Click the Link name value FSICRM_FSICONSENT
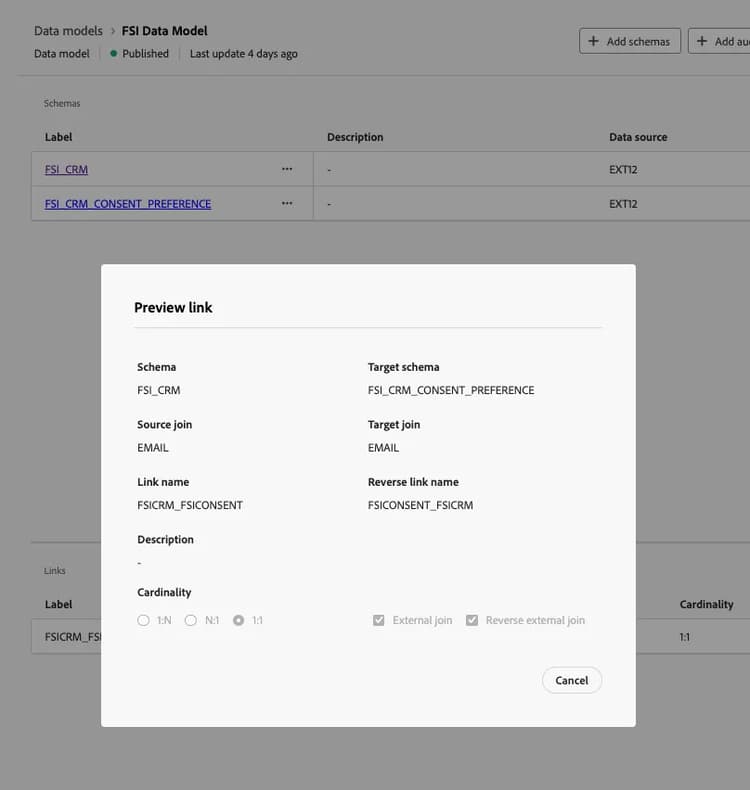The height and width of the screenshot is (790, 750). pyautogui.click(x=190, y=505)
